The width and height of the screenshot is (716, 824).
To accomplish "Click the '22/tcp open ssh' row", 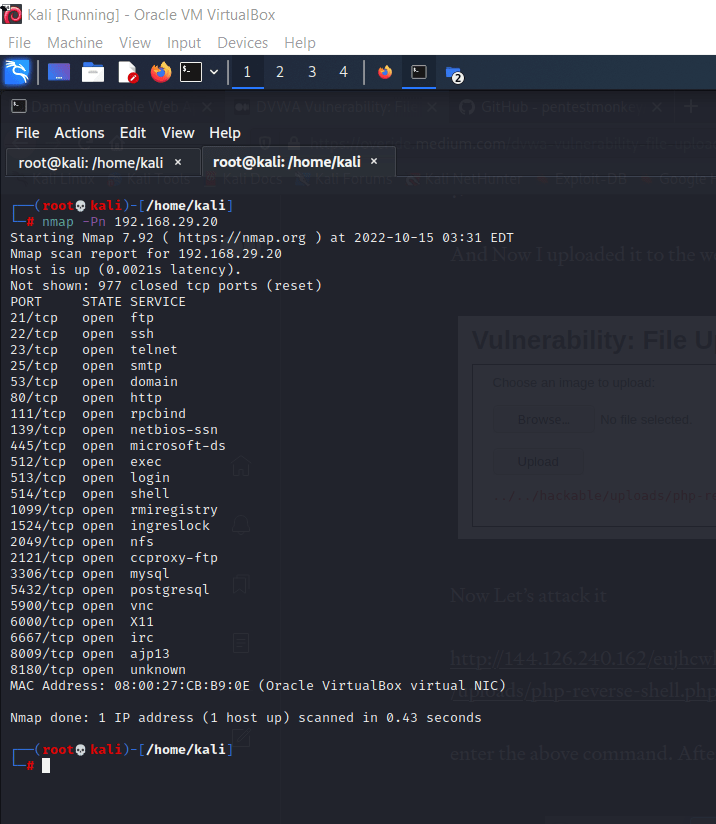I will (x=82, y=334).
